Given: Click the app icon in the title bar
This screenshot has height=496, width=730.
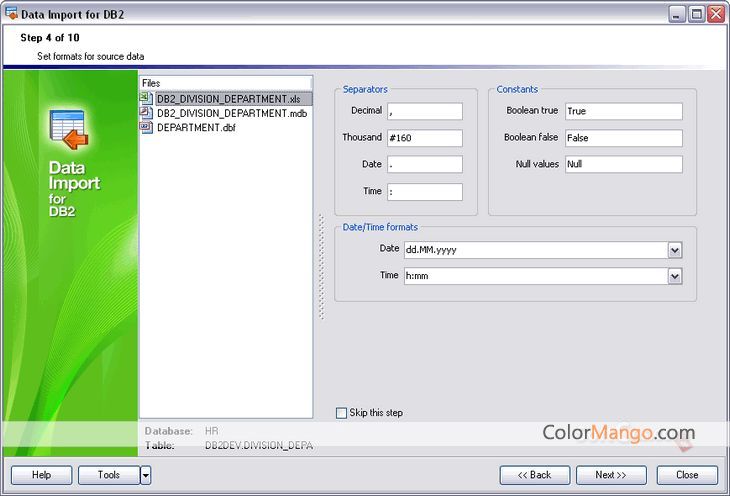Looking at the screenshot, I should tap(11, 14).
